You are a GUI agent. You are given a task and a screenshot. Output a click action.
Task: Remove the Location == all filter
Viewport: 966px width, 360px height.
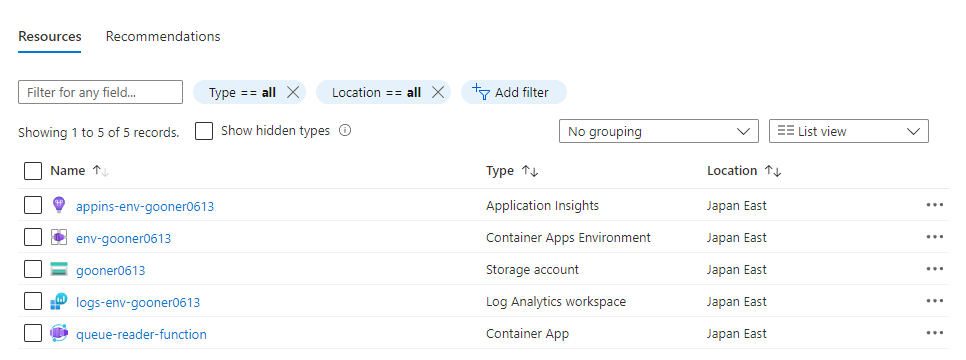[438, 92]
